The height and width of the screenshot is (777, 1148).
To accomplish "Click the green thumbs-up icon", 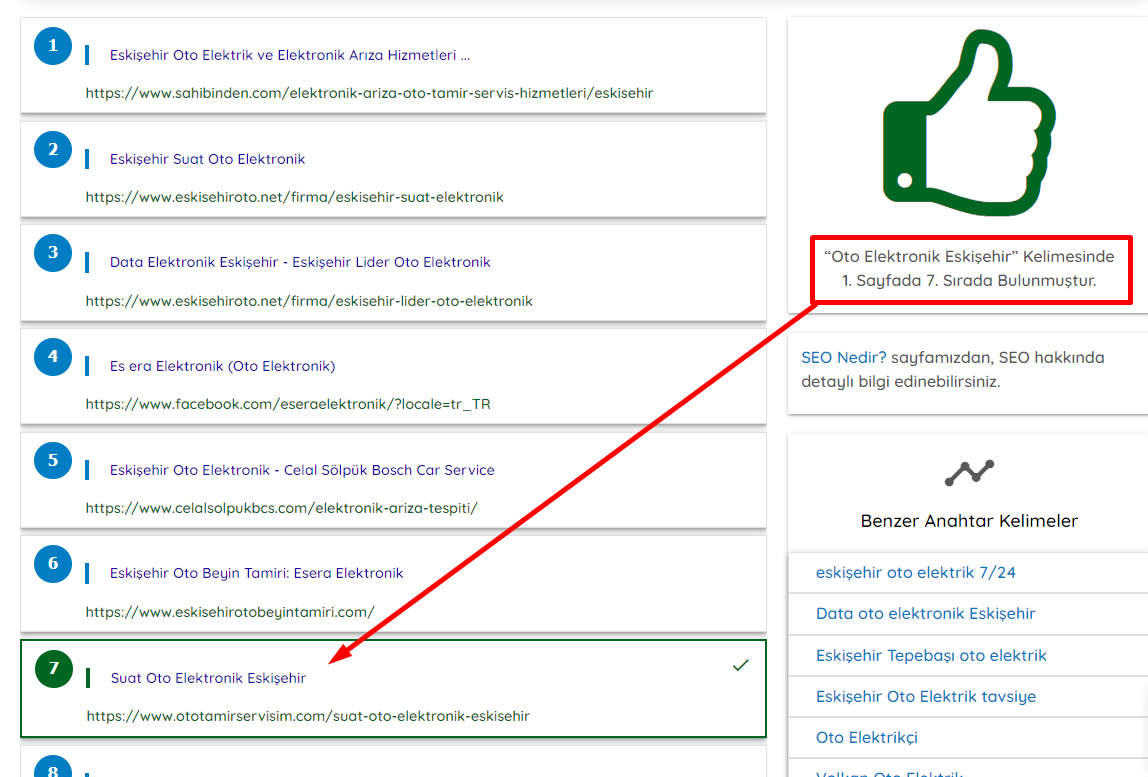I will (969, 123).
